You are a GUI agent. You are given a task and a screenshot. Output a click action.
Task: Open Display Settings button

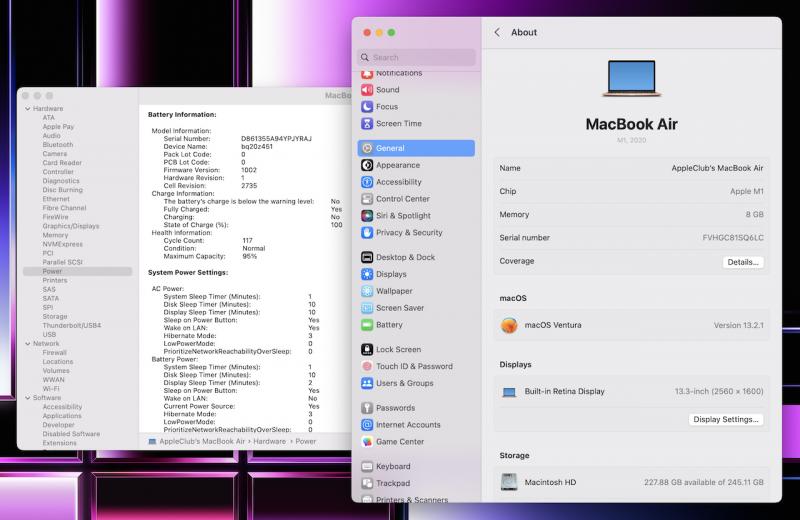point(726,419)
